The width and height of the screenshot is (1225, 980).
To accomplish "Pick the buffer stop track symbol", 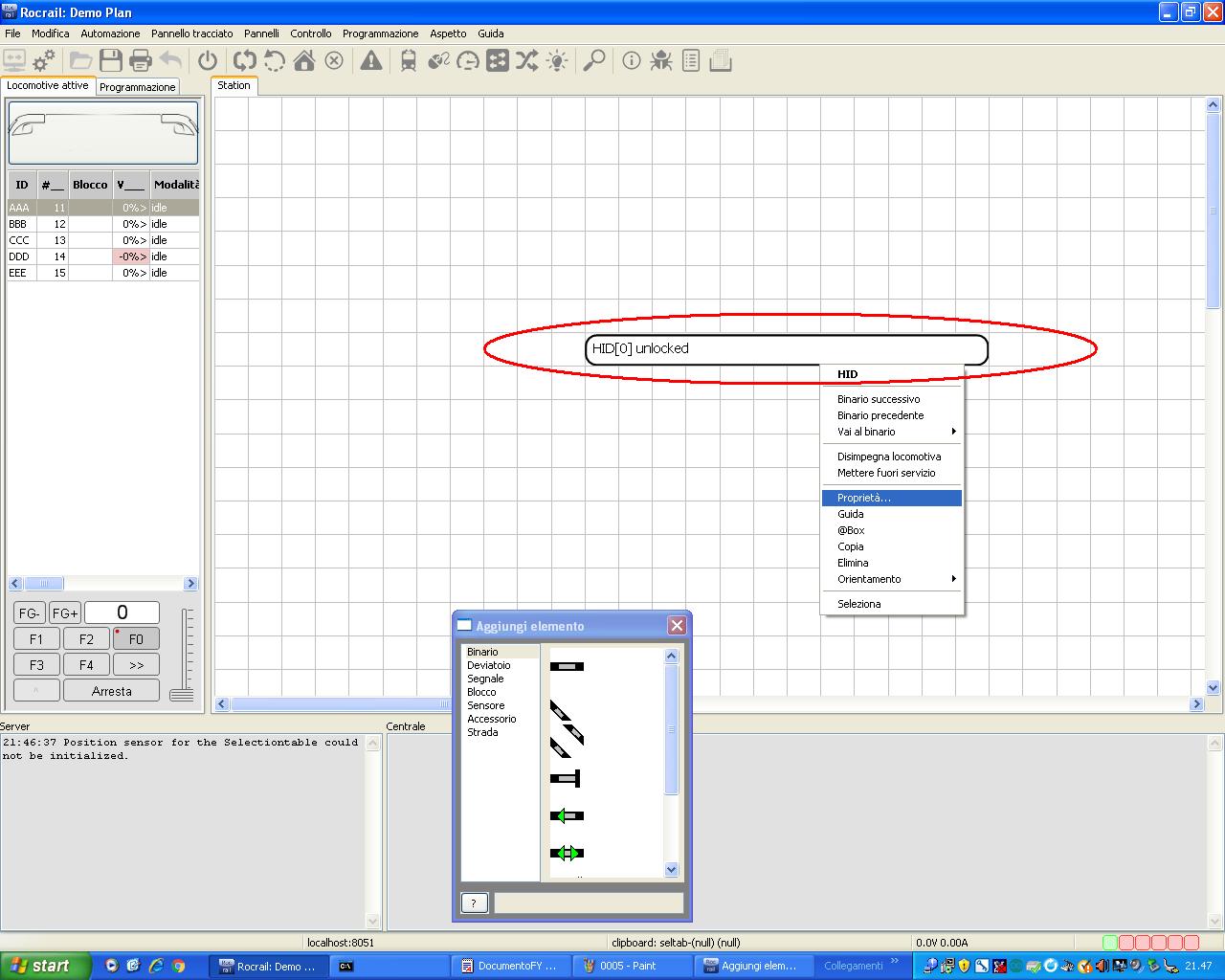I will point(566,779).
